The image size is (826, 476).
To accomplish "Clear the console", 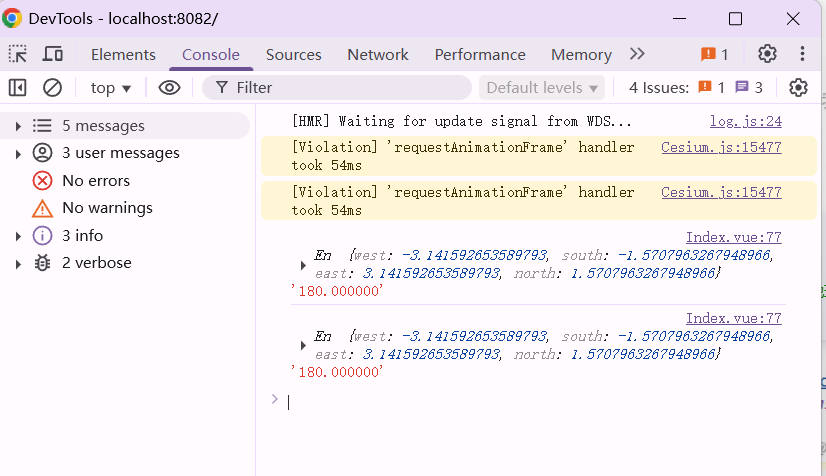I will click(x=52, y=87).
